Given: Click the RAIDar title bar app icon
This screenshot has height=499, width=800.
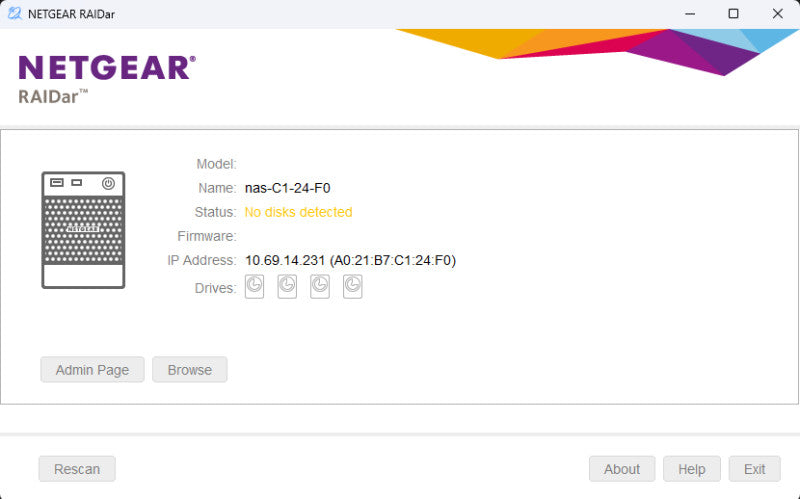Looking at the screenshot, I should pyautogui.click(x=14, y=14).
